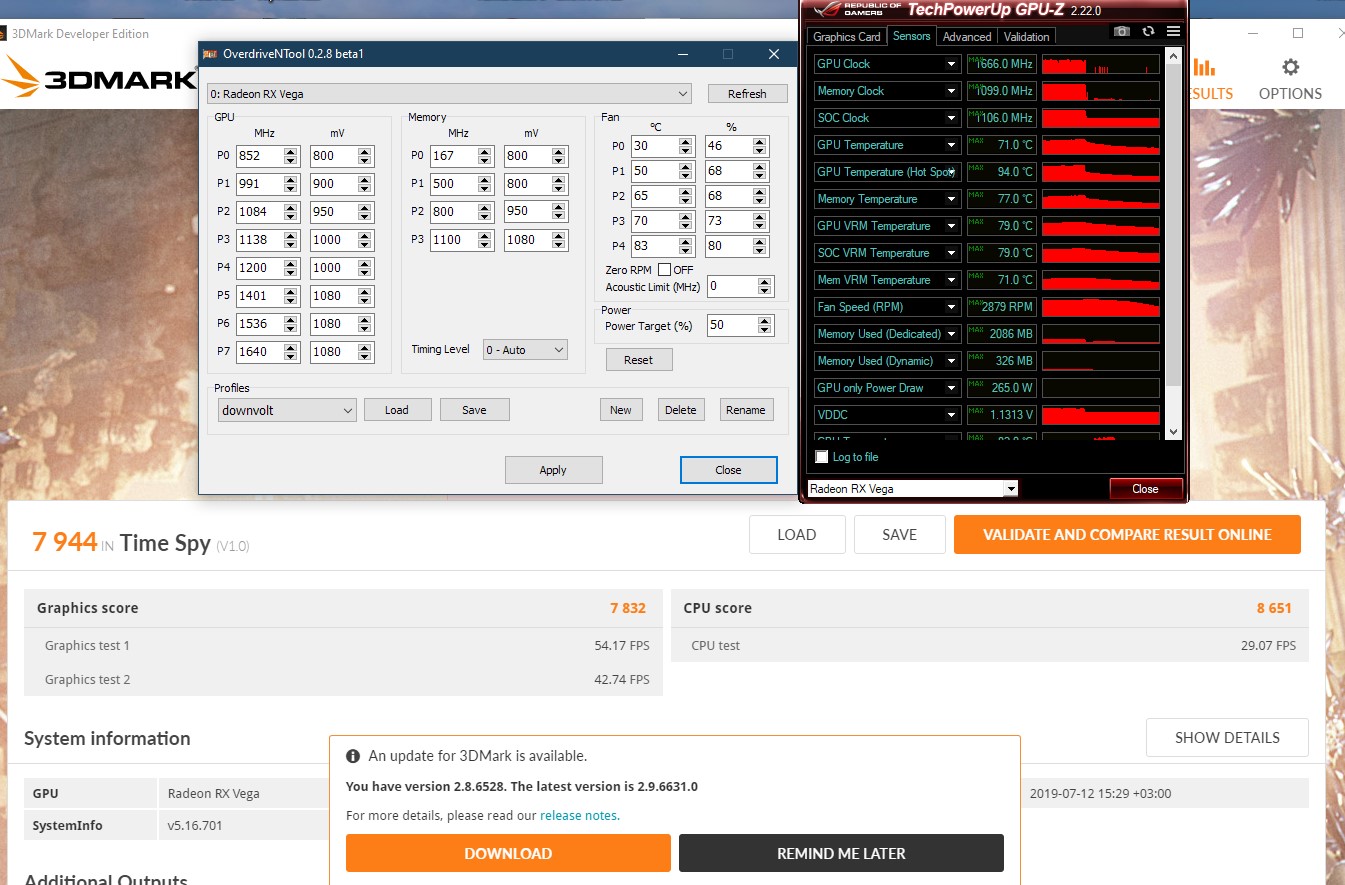Click the GPU Temperature (Hot Spot) history graph
Image resolution: width=1345 pixels, height=885 pixels.
(x=1101, y=172)
